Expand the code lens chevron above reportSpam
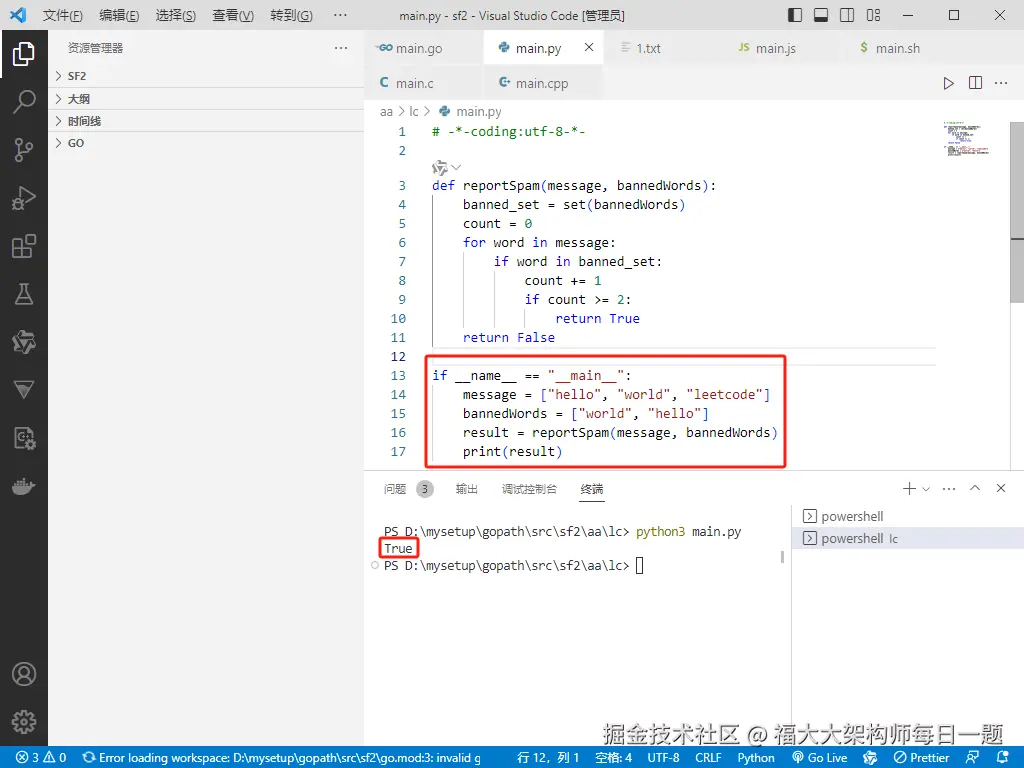The height and width of the screenshot is (768, 1024). 456,167
